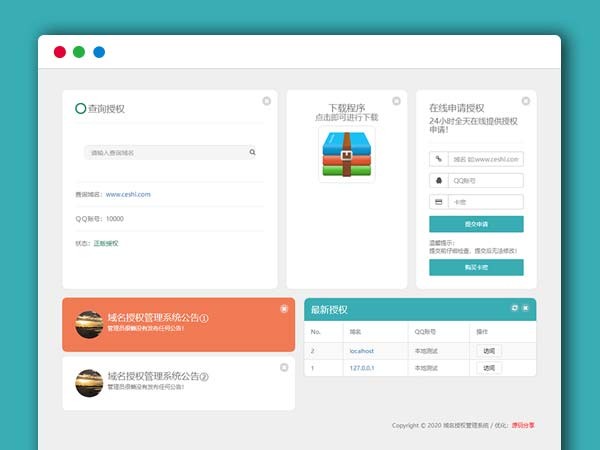Click the QQ账号 input field
The width and height of the screenshot is (600, 450).
(485, 181)
